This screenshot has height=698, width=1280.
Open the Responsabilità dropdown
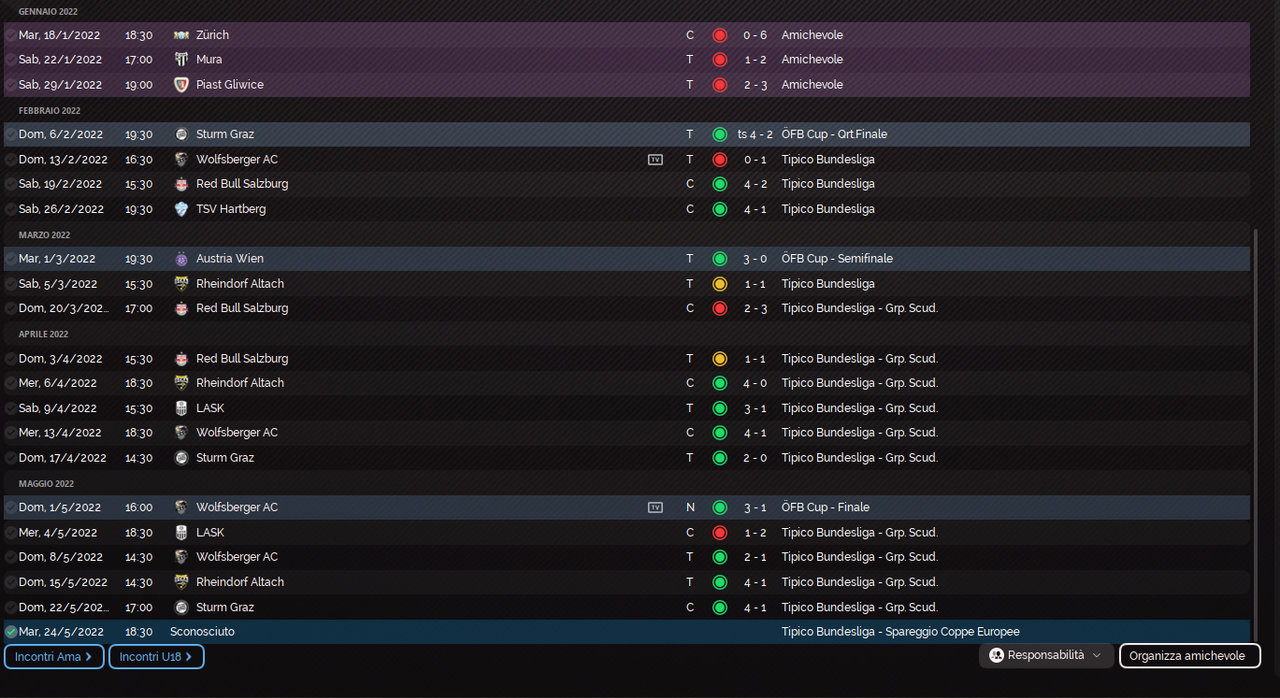[x=1047, y=656]
